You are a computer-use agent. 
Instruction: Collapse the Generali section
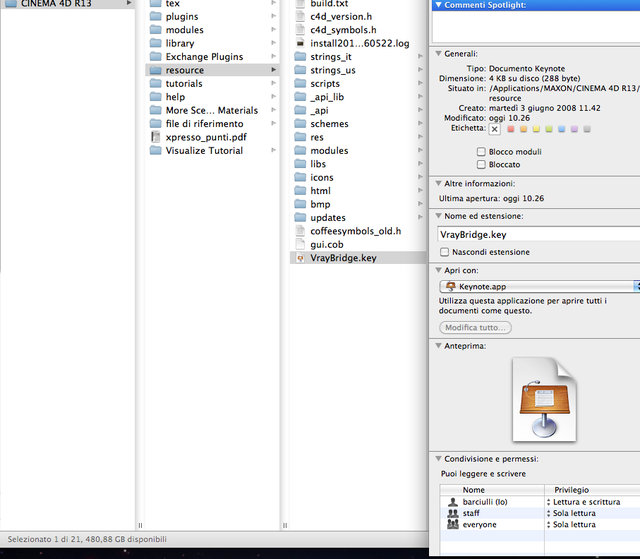coord(439,53)
